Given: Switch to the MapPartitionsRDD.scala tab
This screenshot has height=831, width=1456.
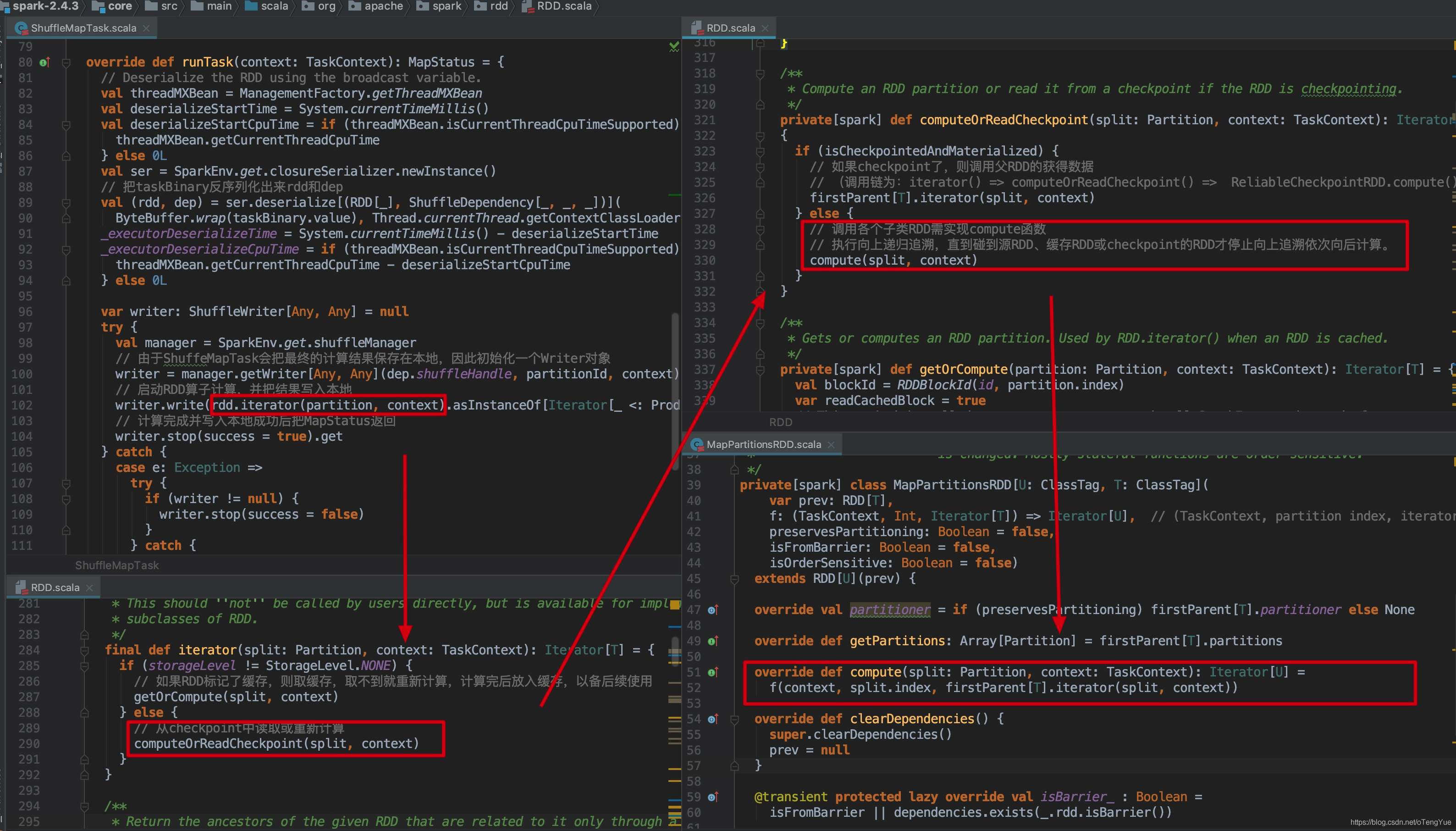Looking at the screenshot, I should click(x=763, y=444).
